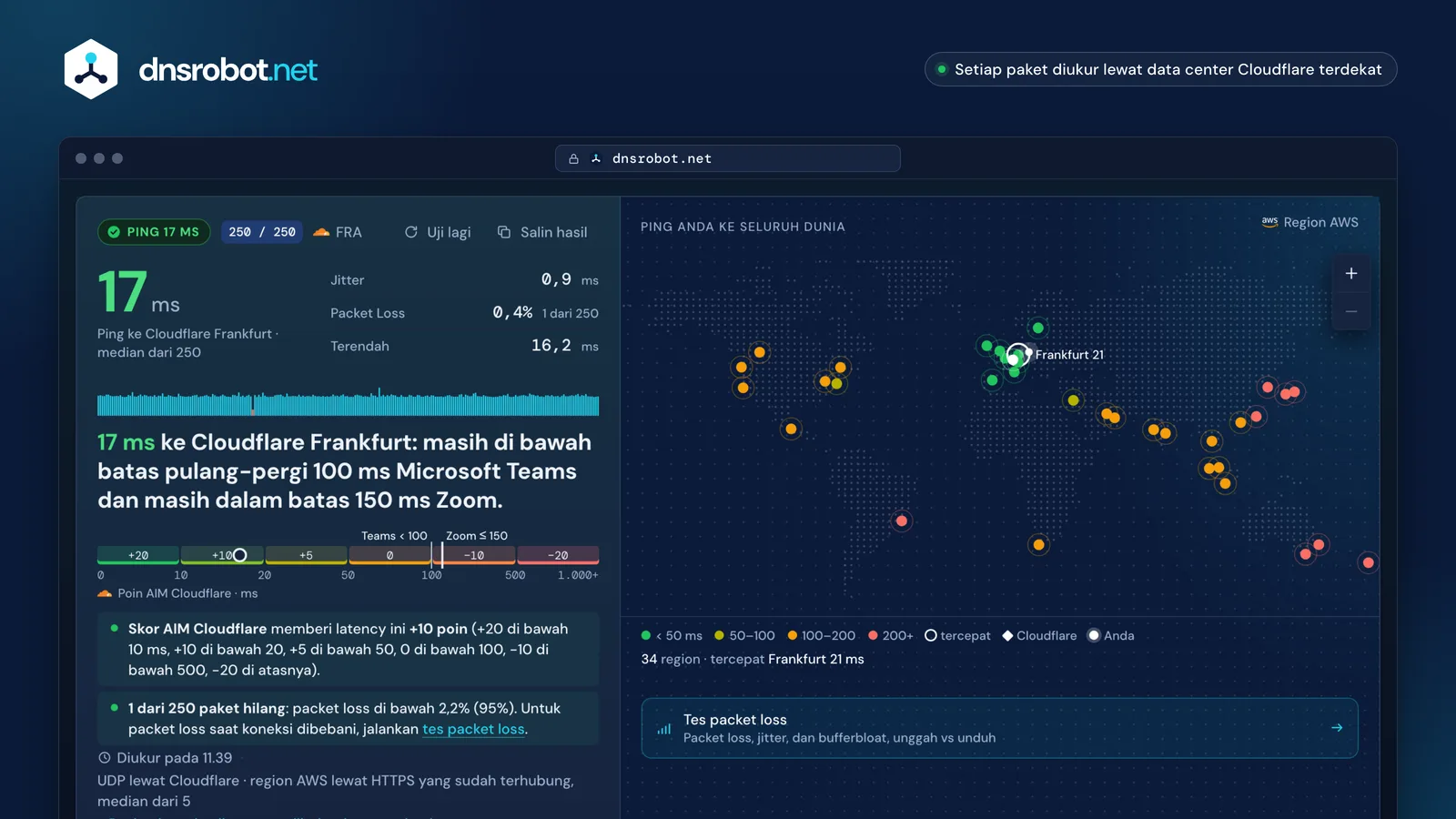Click the dnsrobot.net brand wordmark
The image size is (1456, 819).
(x=227, y=70)
